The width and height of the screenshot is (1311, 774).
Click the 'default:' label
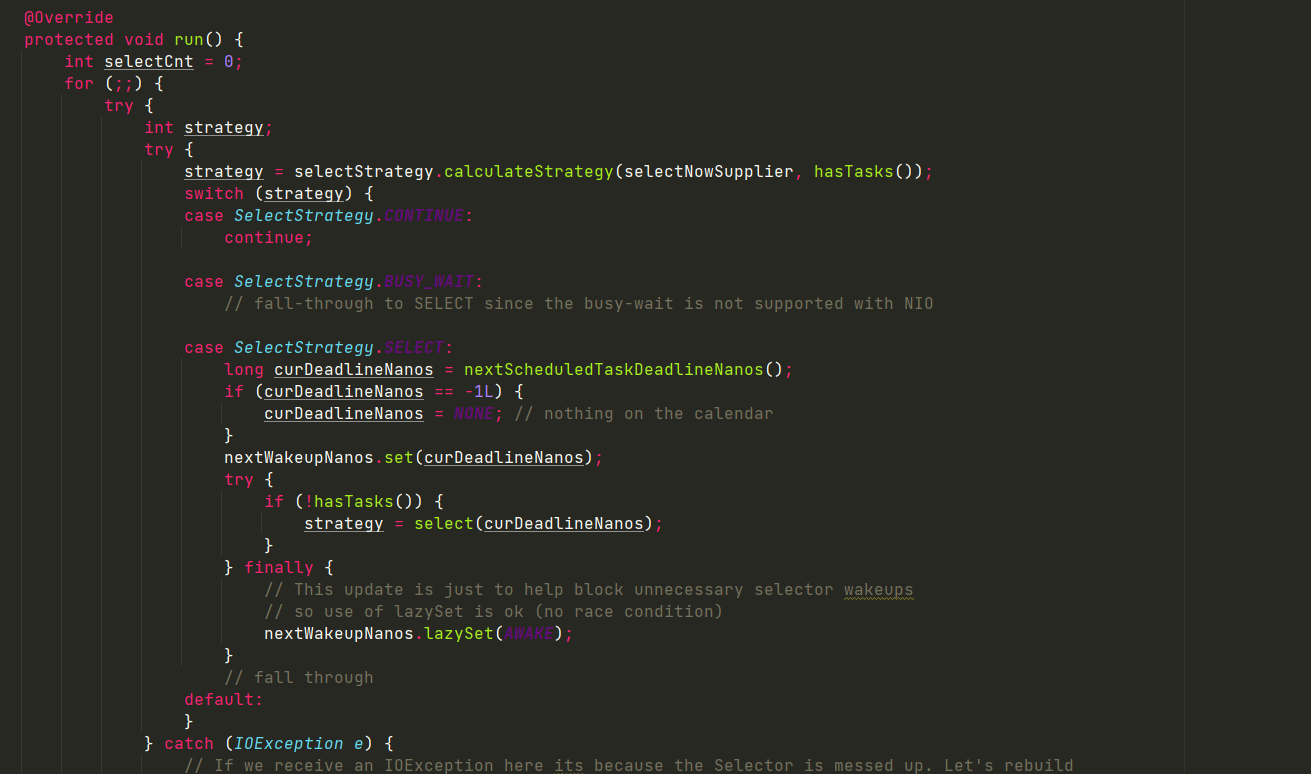point(224,699)
